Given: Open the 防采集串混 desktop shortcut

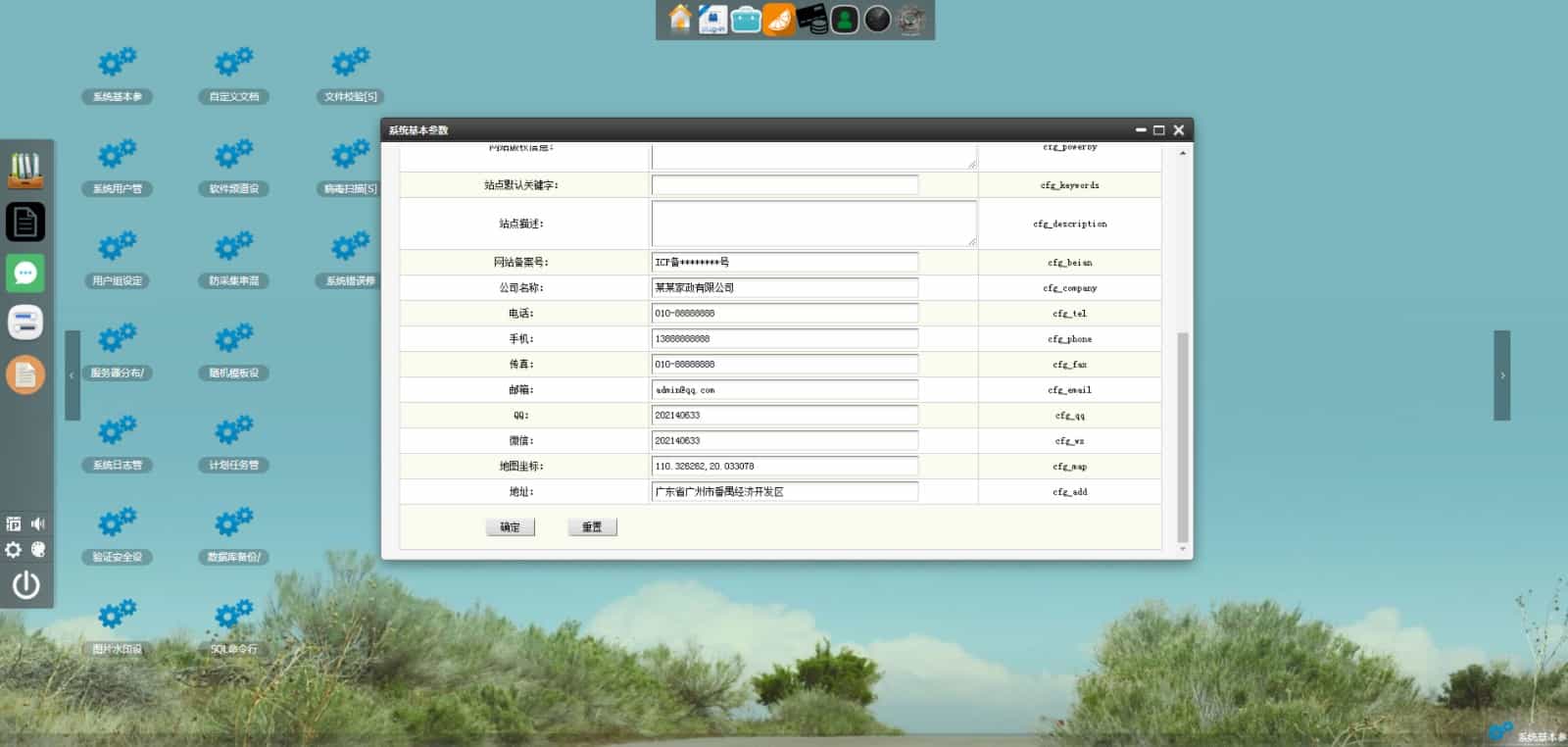Looking at the screenshot, I should coord(234,260).
